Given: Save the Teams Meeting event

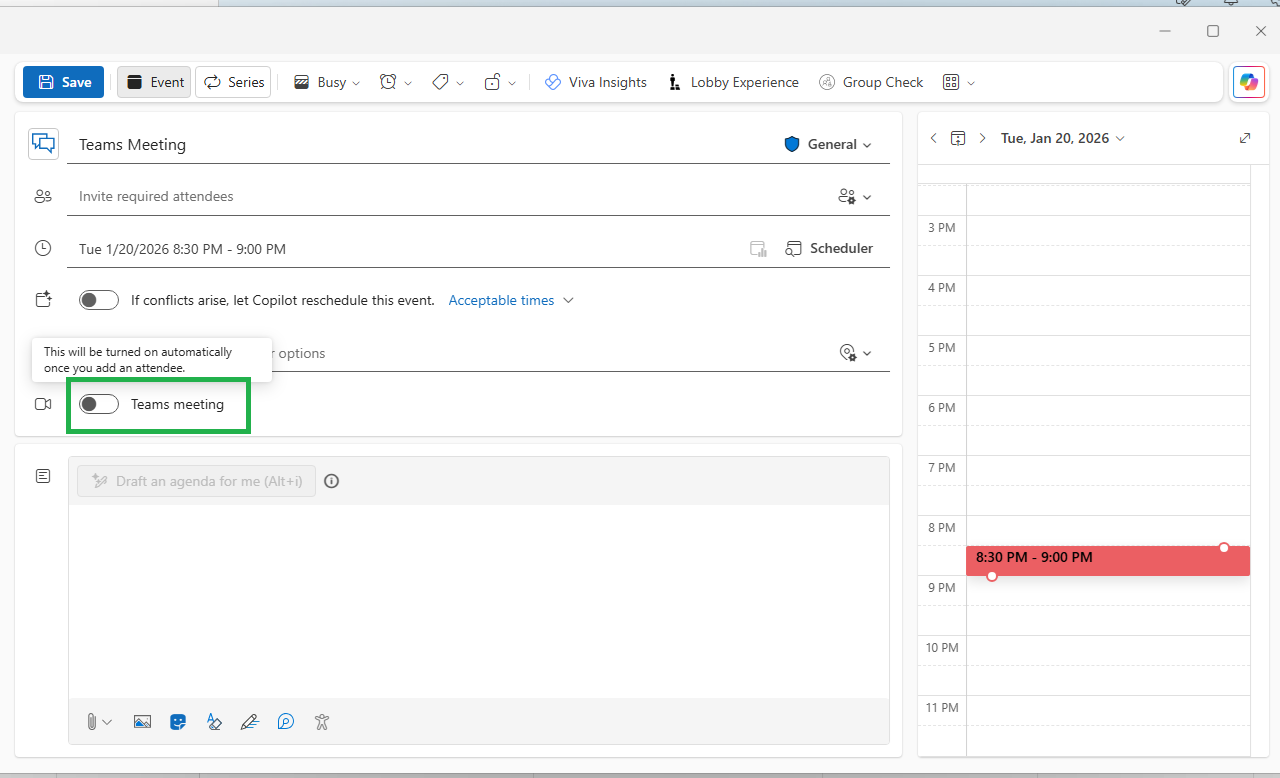Looking at the screenshot, I should (x=63, y=82).
